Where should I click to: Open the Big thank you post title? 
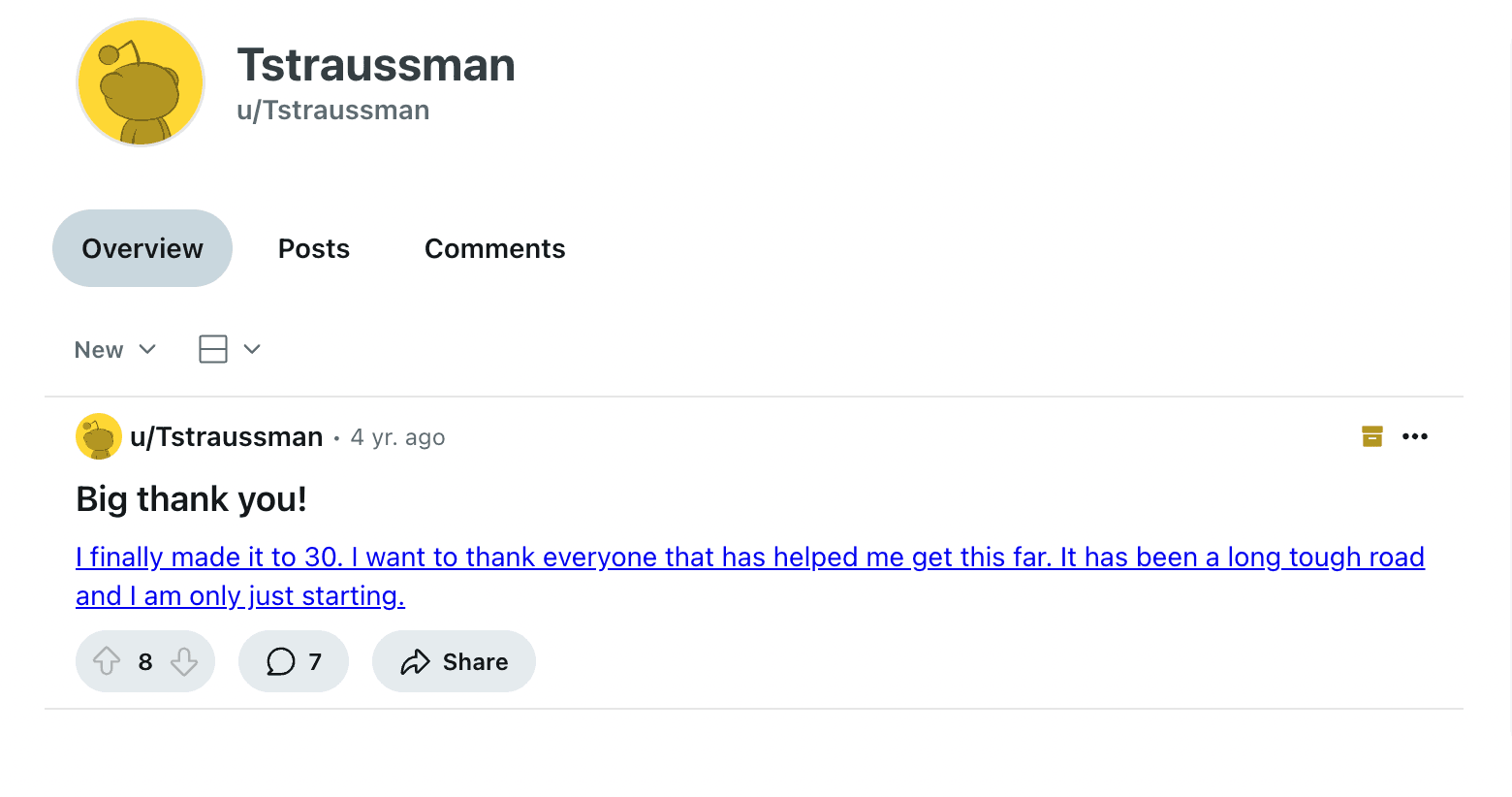(x=191, y=499)
